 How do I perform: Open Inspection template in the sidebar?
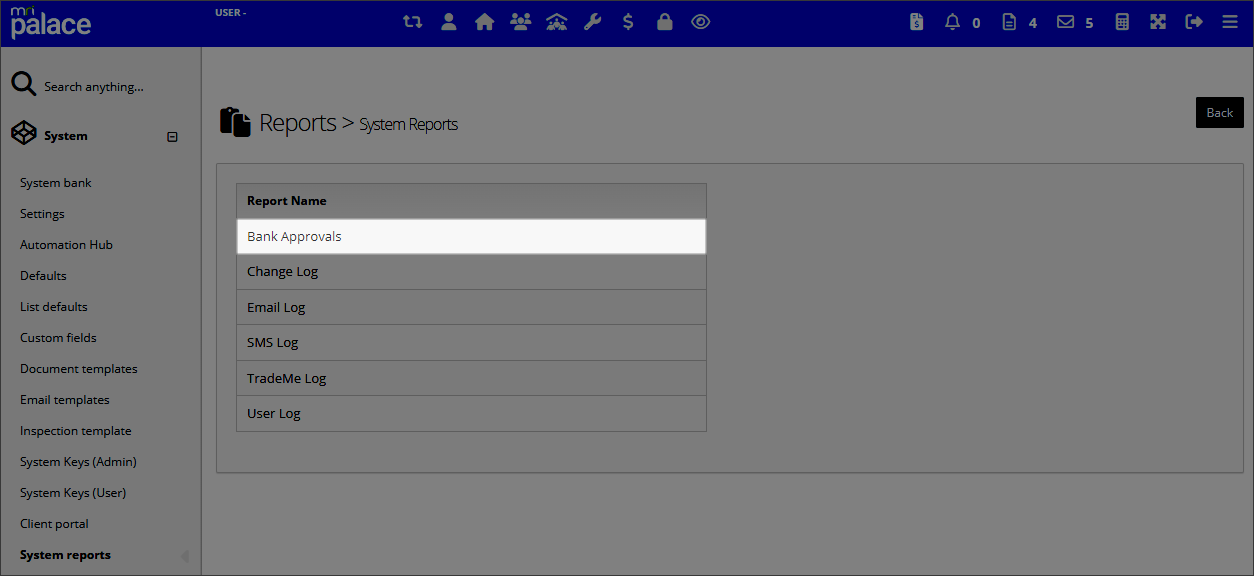click(76, 431)
